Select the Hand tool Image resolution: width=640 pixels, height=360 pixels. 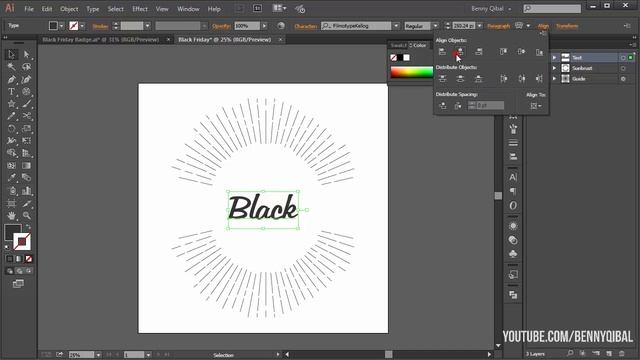point(11,215)
